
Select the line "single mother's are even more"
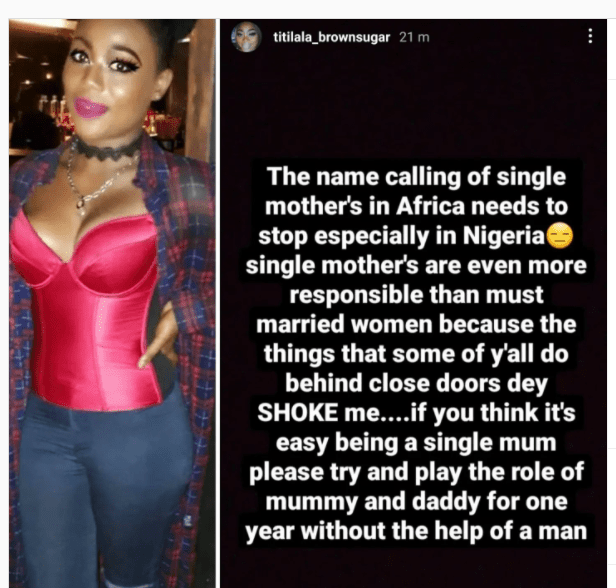pyautogui.click(x=416, y=265)
